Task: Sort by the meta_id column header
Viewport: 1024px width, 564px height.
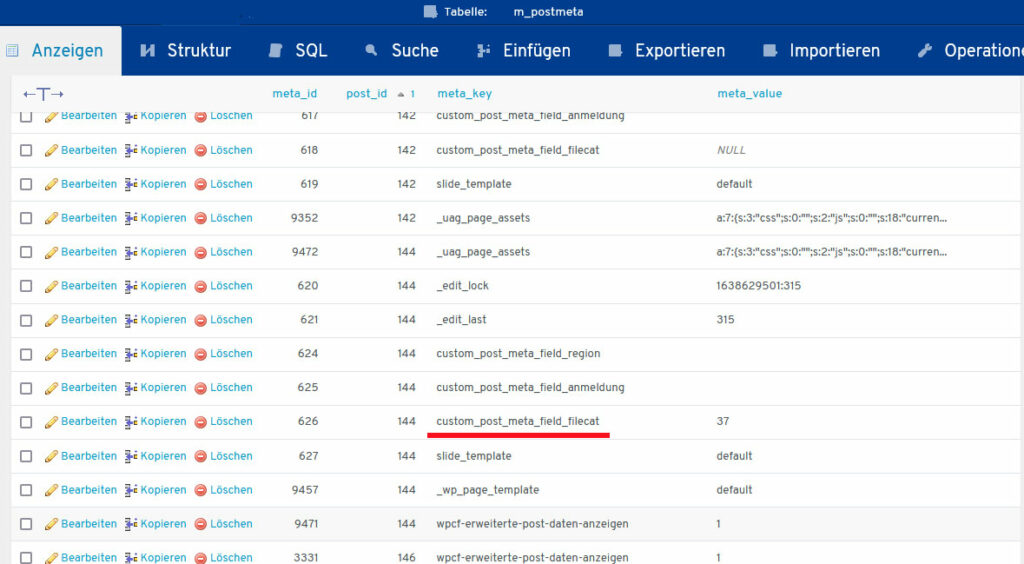Action: click(295, 93)
